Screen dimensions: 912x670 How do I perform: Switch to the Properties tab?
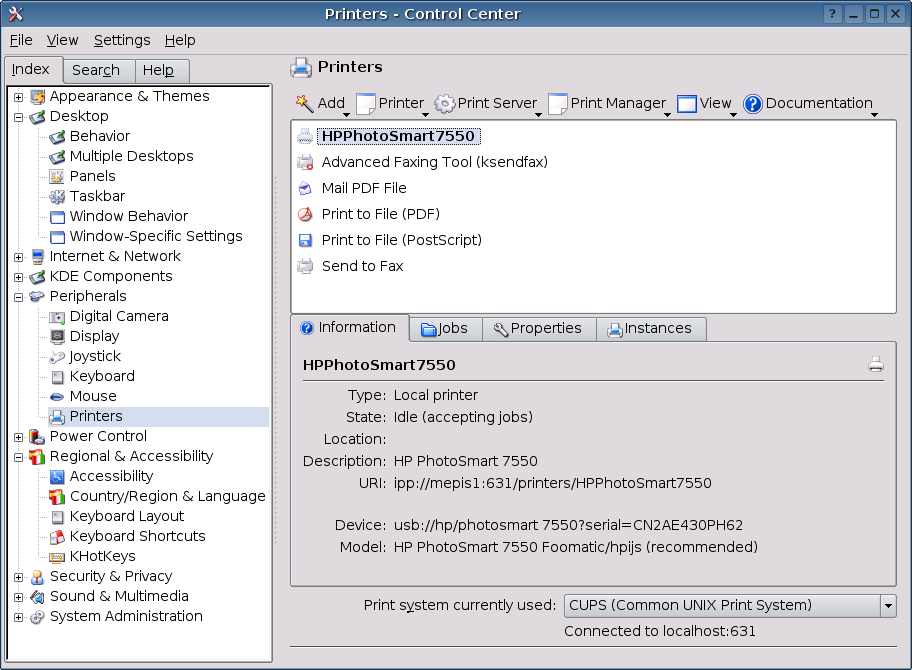(x=539, y=329)
